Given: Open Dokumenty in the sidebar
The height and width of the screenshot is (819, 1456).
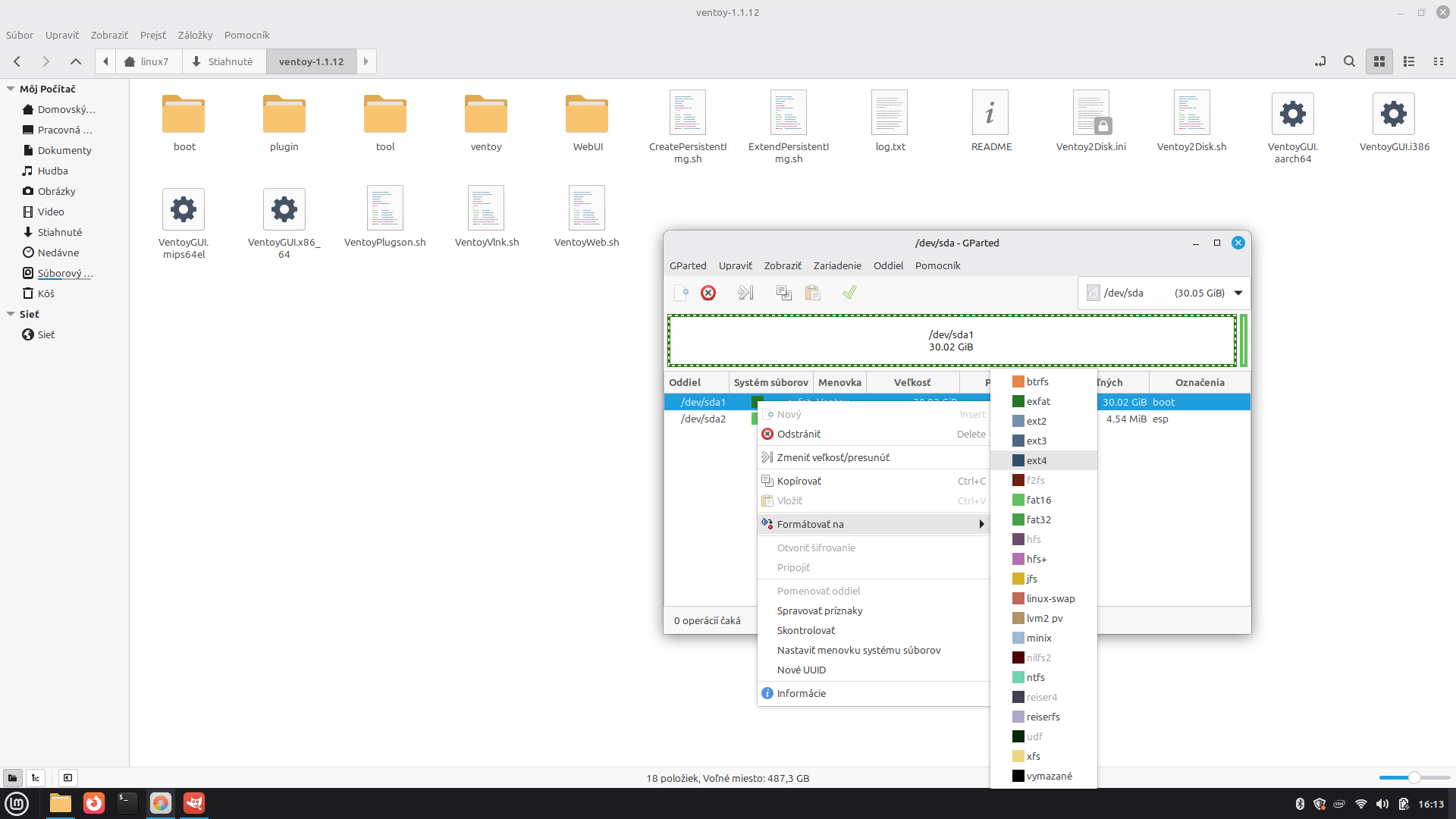Looking at the screenshot, I should pyautogui.click(x=64, y=150).
